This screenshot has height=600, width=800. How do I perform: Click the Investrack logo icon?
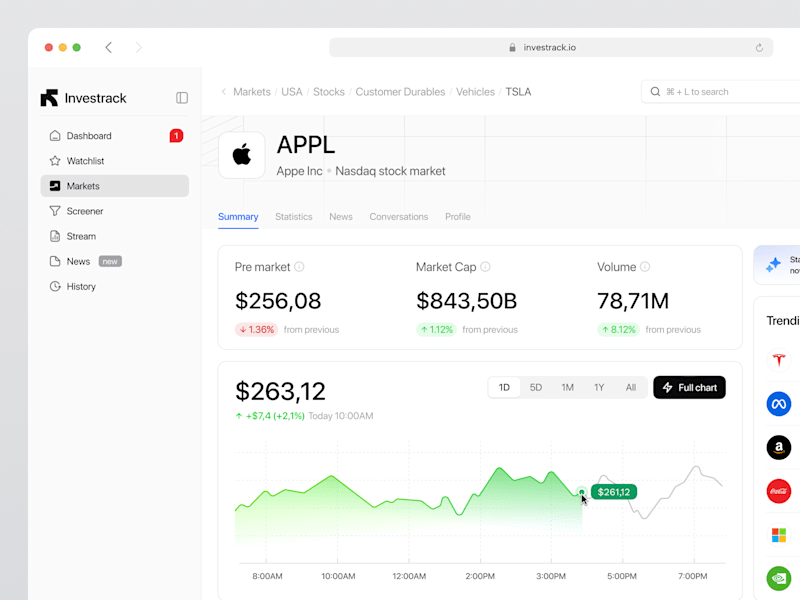(49, 98)
